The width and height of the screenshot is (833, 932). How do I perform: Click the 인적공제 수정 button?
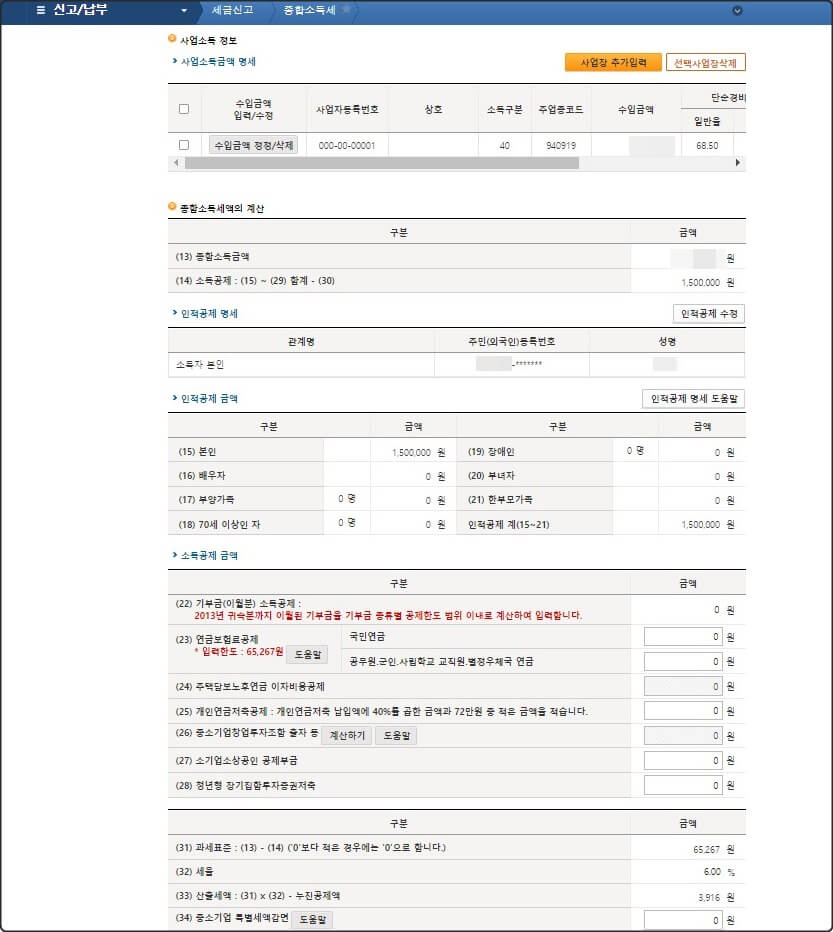click(x=710, y=312)
